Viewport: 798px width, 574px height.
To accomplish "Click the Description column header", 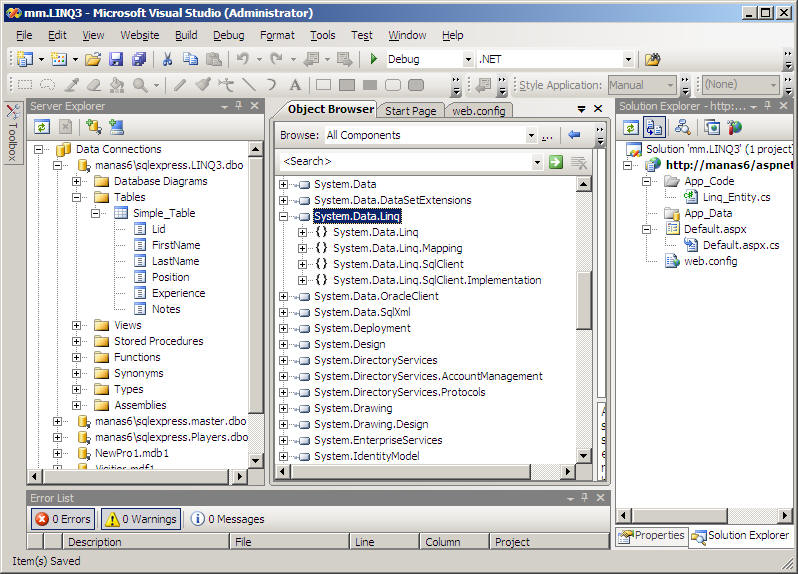I will pyautogui.click(x=146, y=542).
